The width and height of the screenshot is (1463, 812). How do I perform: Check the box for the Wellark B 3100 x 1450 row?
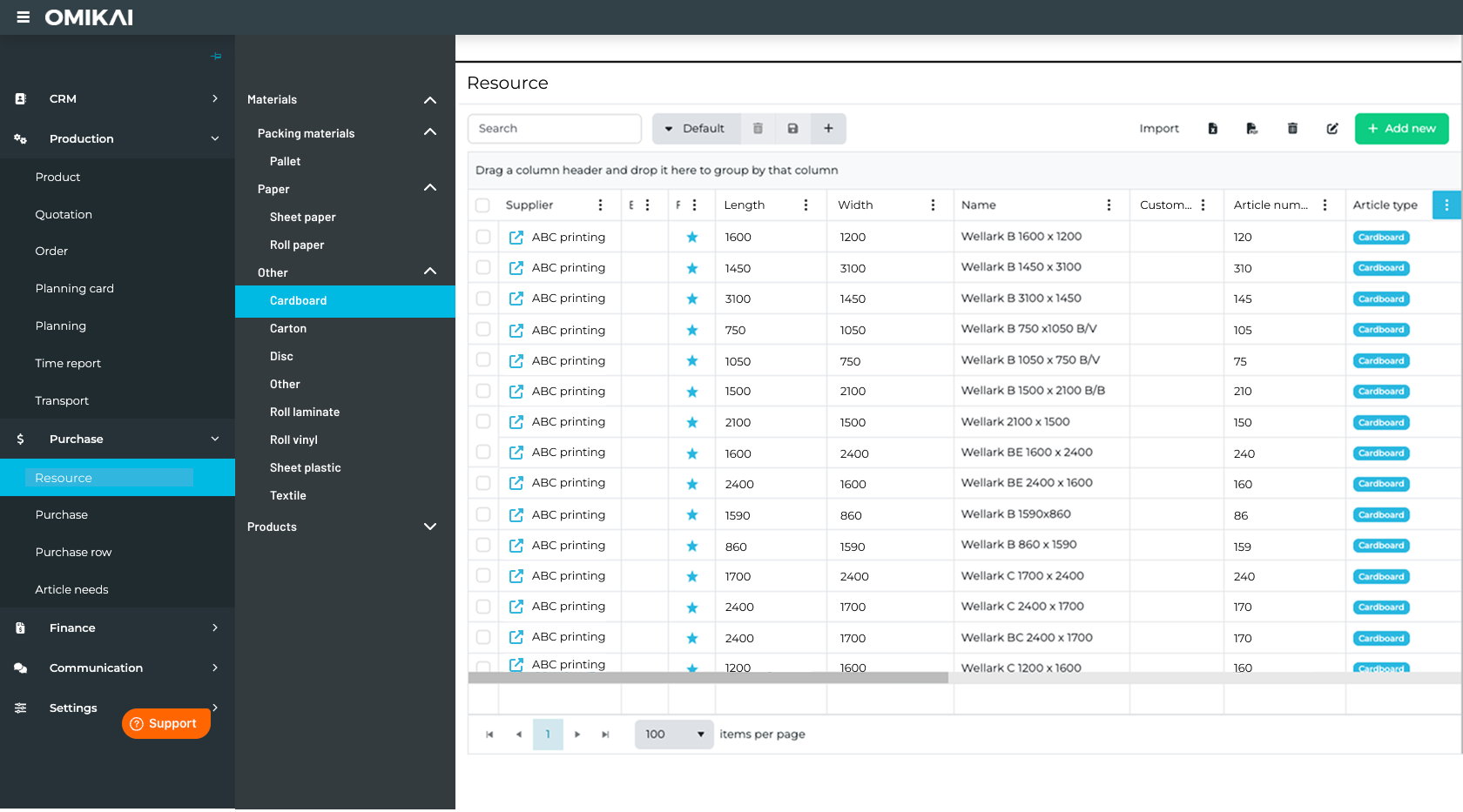(x=483, y=299)
